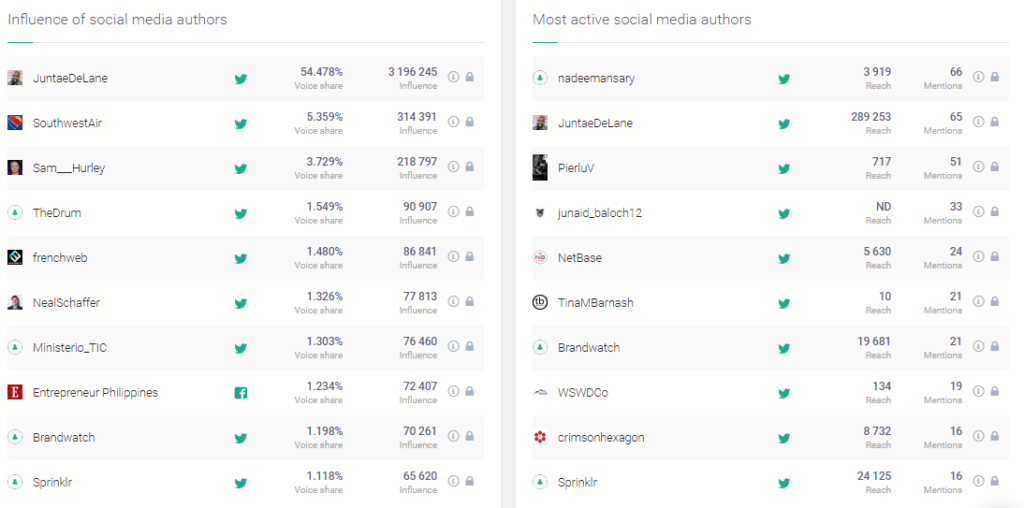Click SouthwestAir profile thumbnail
Screen dimensions: 1024x508
15,123
